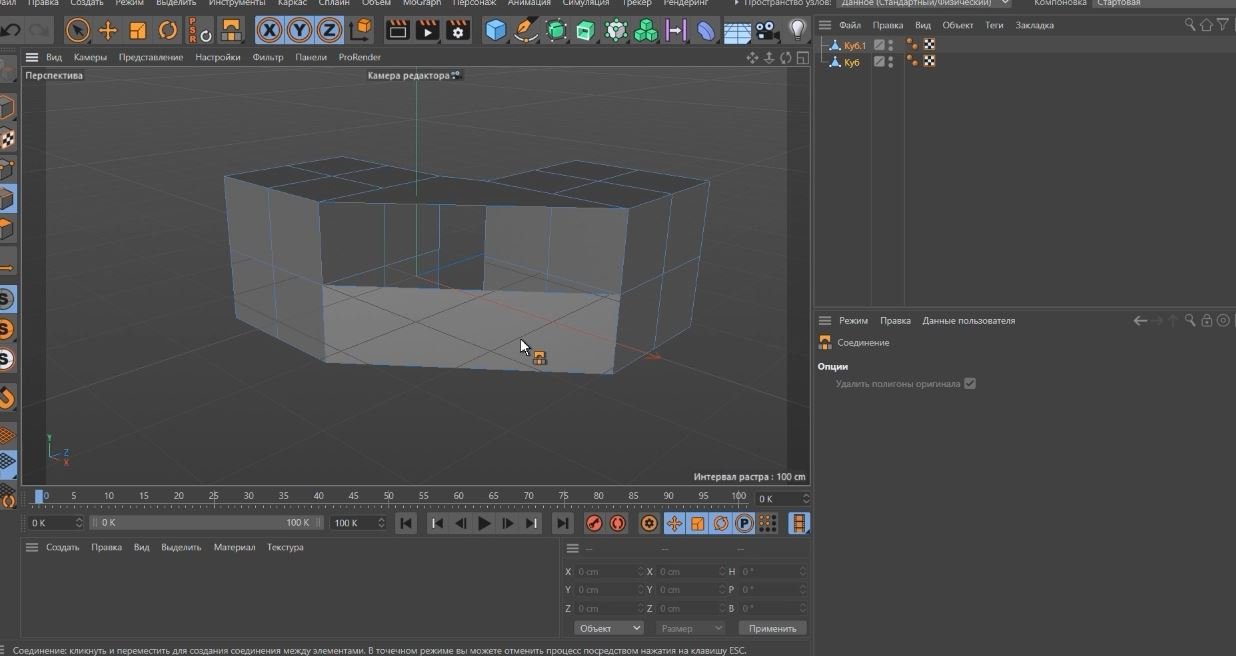Image resolution: width=1236 pixels, height=656 pixels.
Task: Open viewport hamburger menu next to 'Вид'
Action: pyautogui.click(x=32, y=57)
